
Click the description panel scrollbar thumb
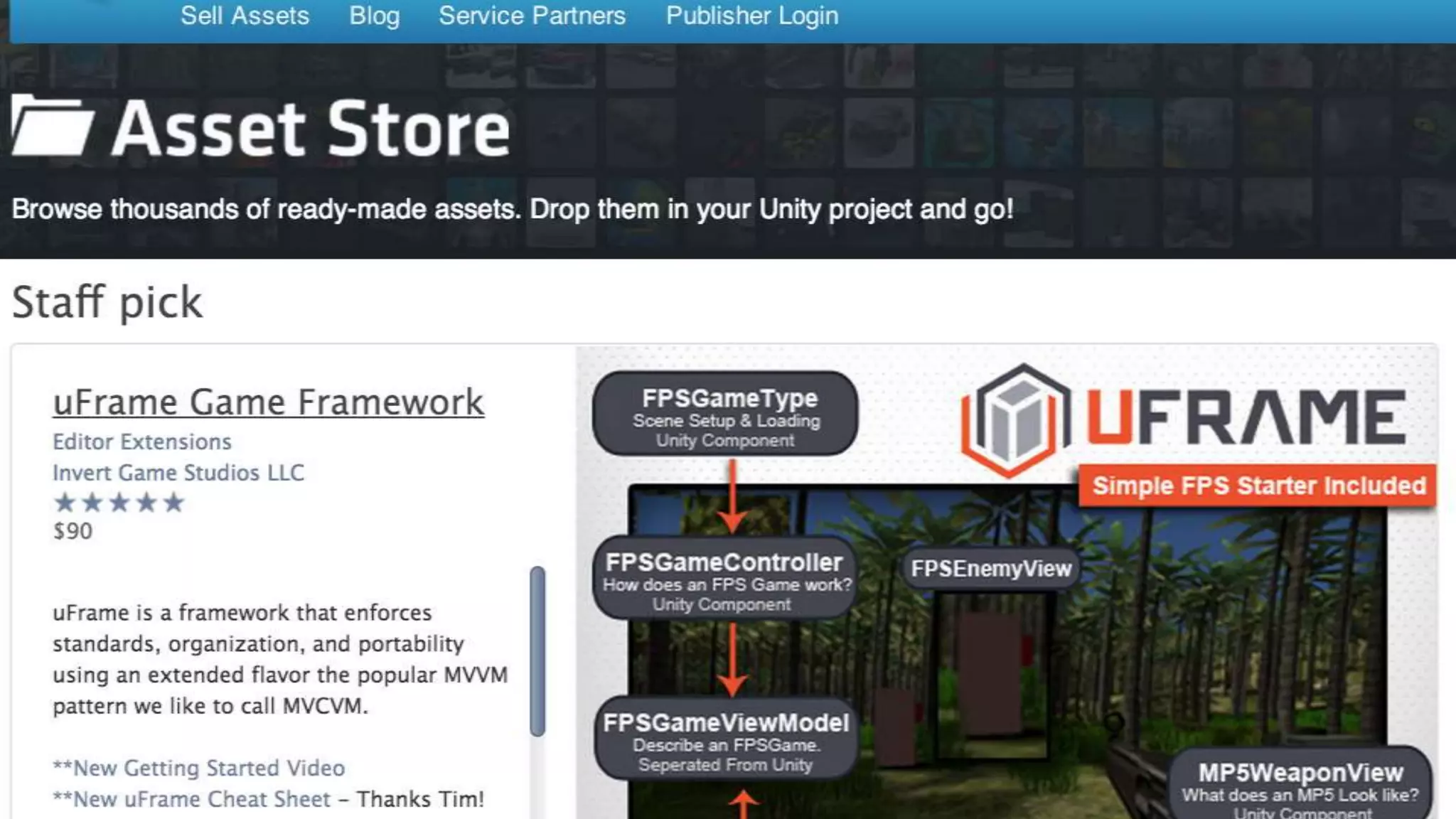[x=537, y=651]
